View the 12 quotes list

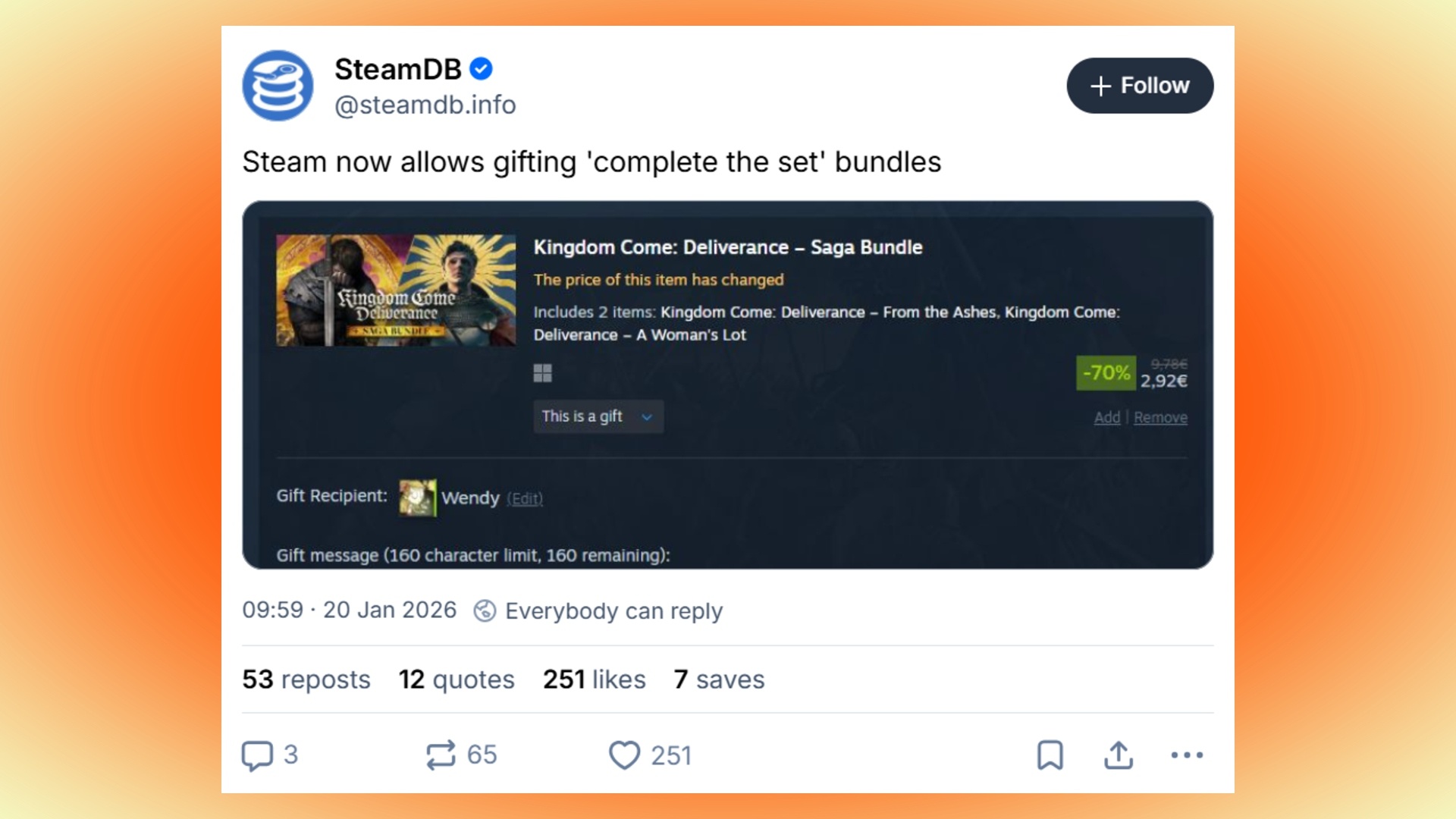point(457,679)
